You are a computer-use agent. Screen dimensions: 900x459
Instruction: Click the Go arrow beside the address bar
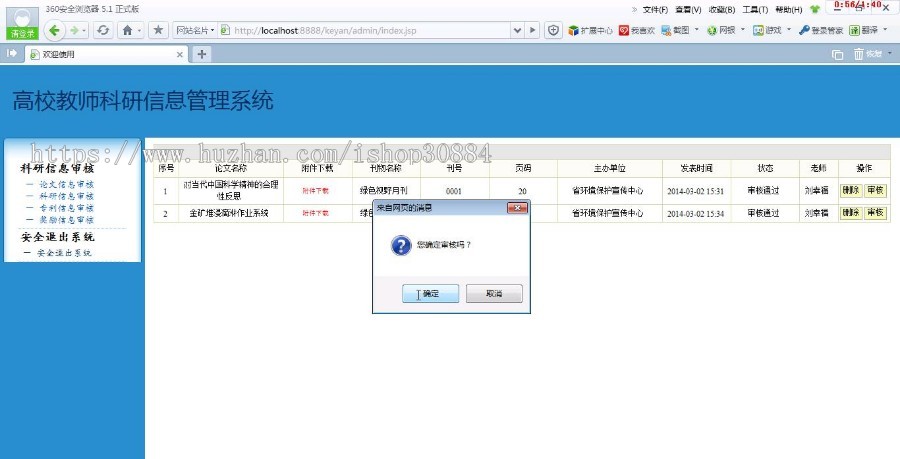533,30
